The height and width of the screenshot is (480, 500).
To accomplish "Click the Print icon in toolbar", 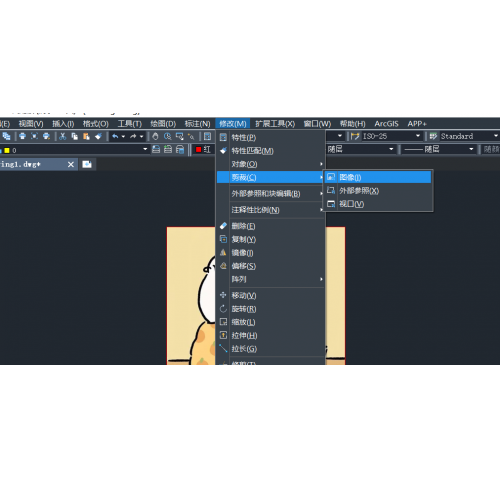I will click(x=22, y=136).
